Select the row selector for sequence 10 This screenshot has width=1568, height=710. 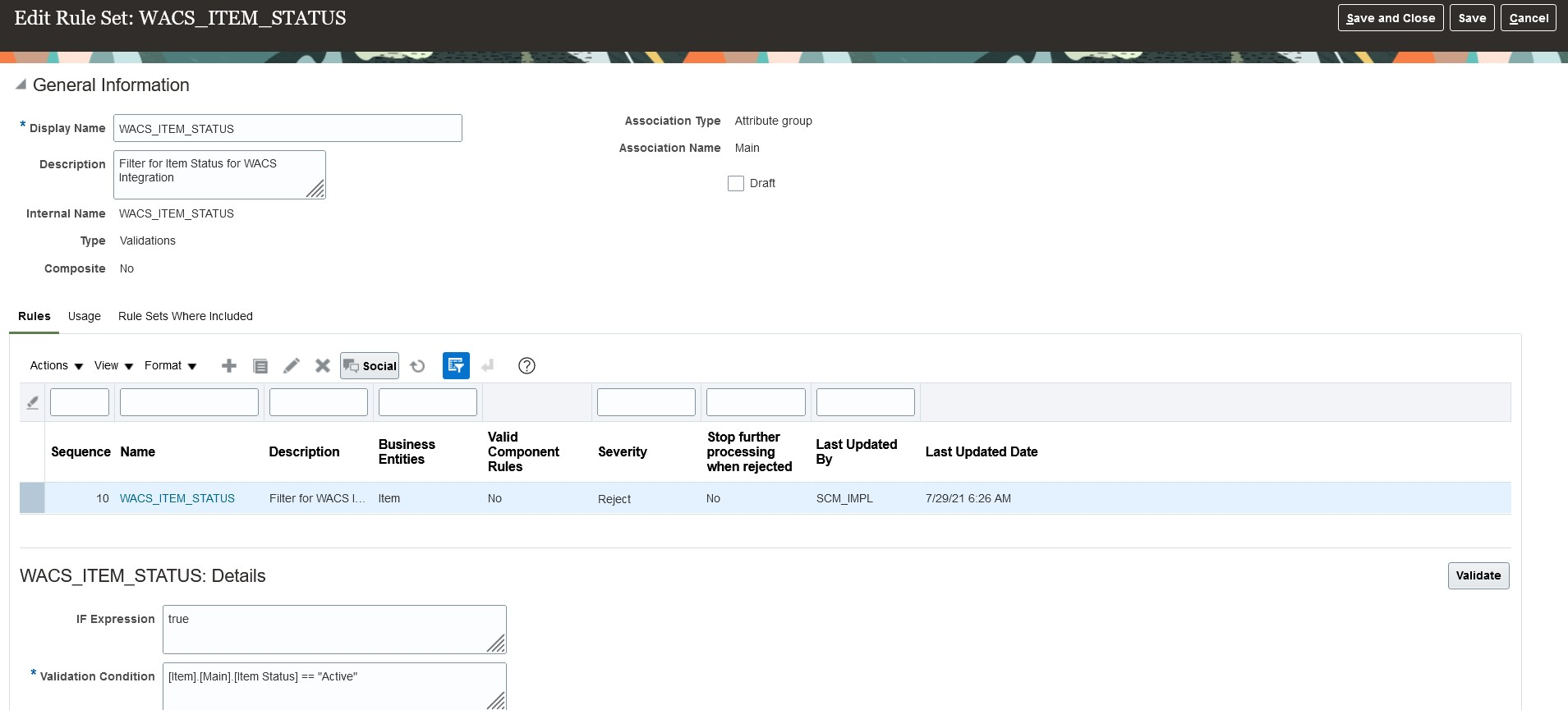[x=32, y=498]
